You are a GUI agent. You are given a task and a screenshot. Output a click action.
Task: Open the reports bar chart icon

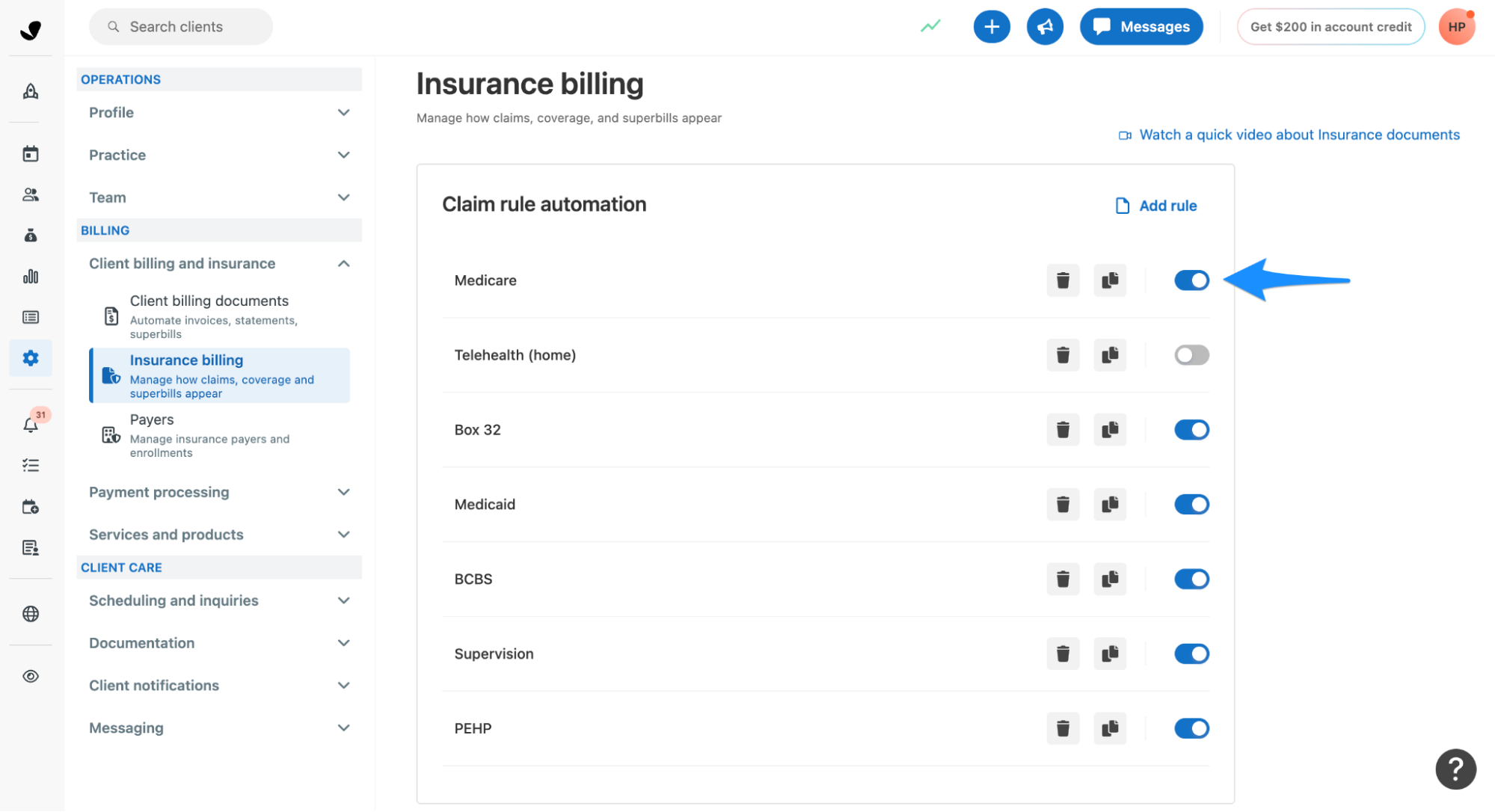click(x=31, y=276)
